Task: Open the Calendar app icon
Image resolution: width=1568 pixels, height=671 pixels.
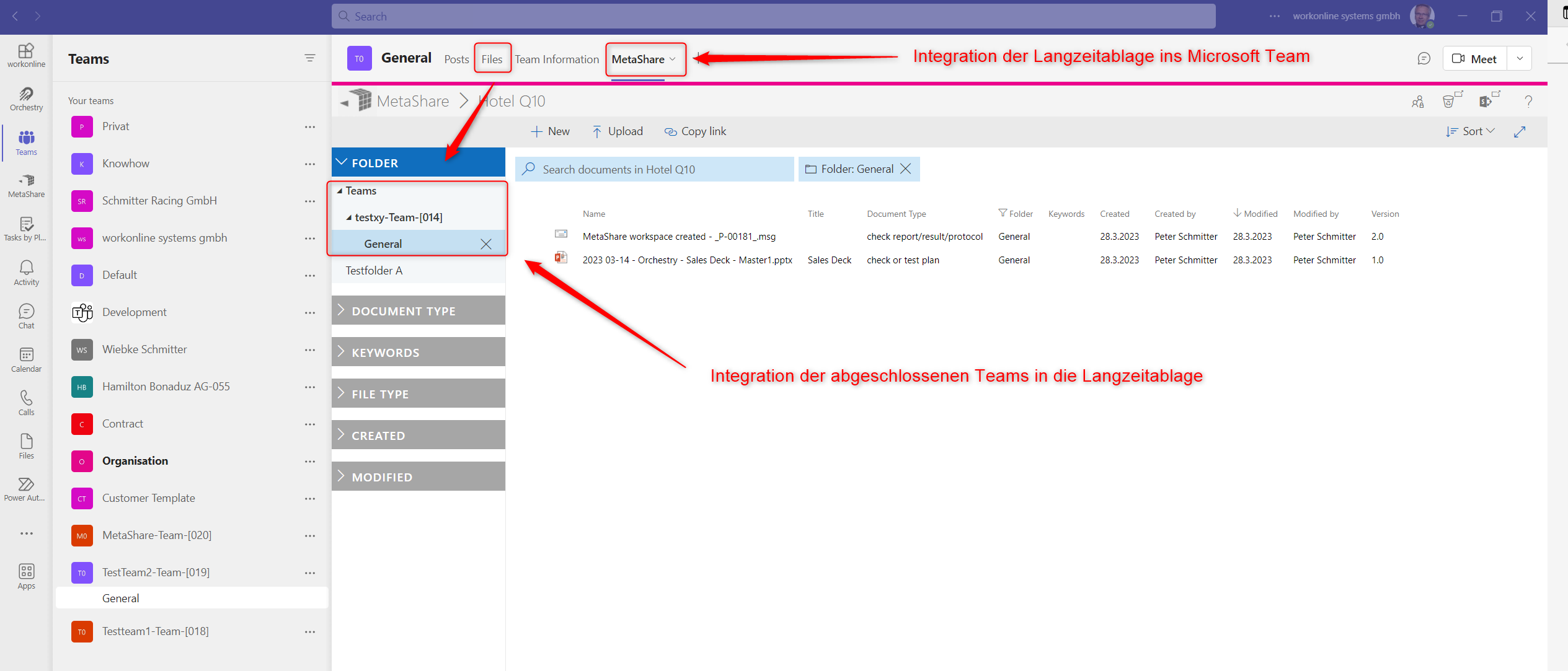Action: [x=26, y=359]
